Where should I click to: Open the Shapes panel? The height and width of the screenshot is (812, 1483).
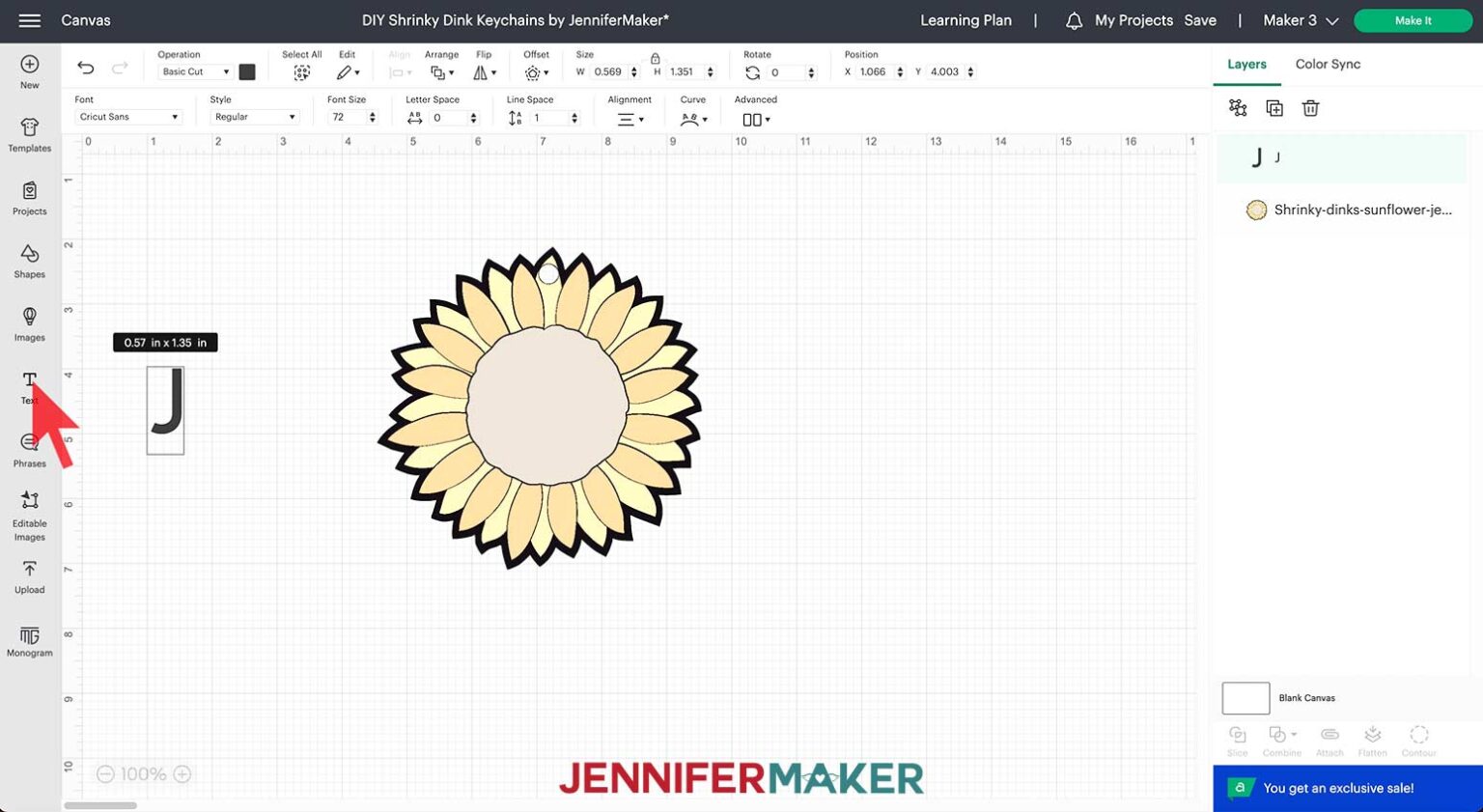coord(30,261)
